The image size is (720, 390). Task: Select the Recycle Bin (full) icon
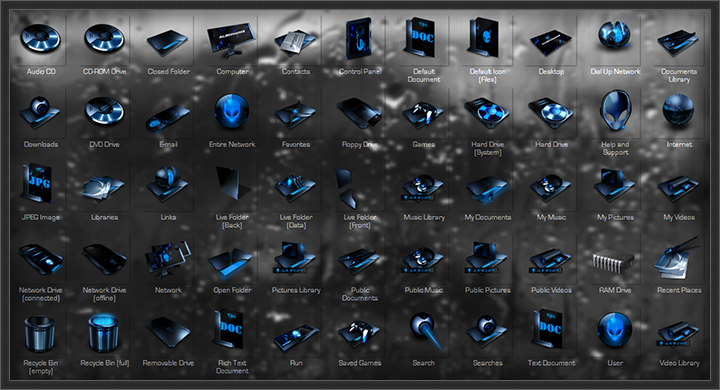point(104,333)
